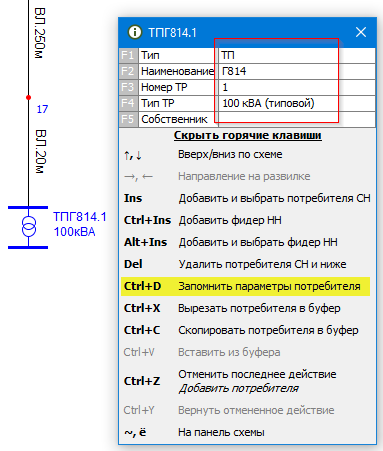Click the ТПГ814.1 label on the scheme

80,217
